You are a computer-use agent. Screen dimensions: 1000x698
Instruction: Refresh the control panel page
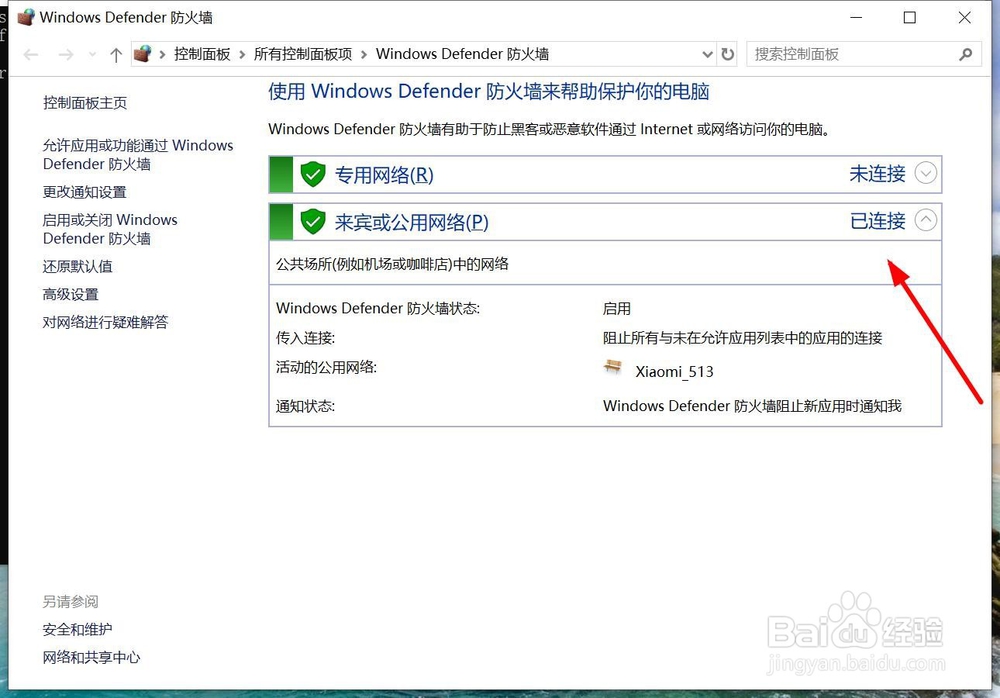[x=728, y=55]
